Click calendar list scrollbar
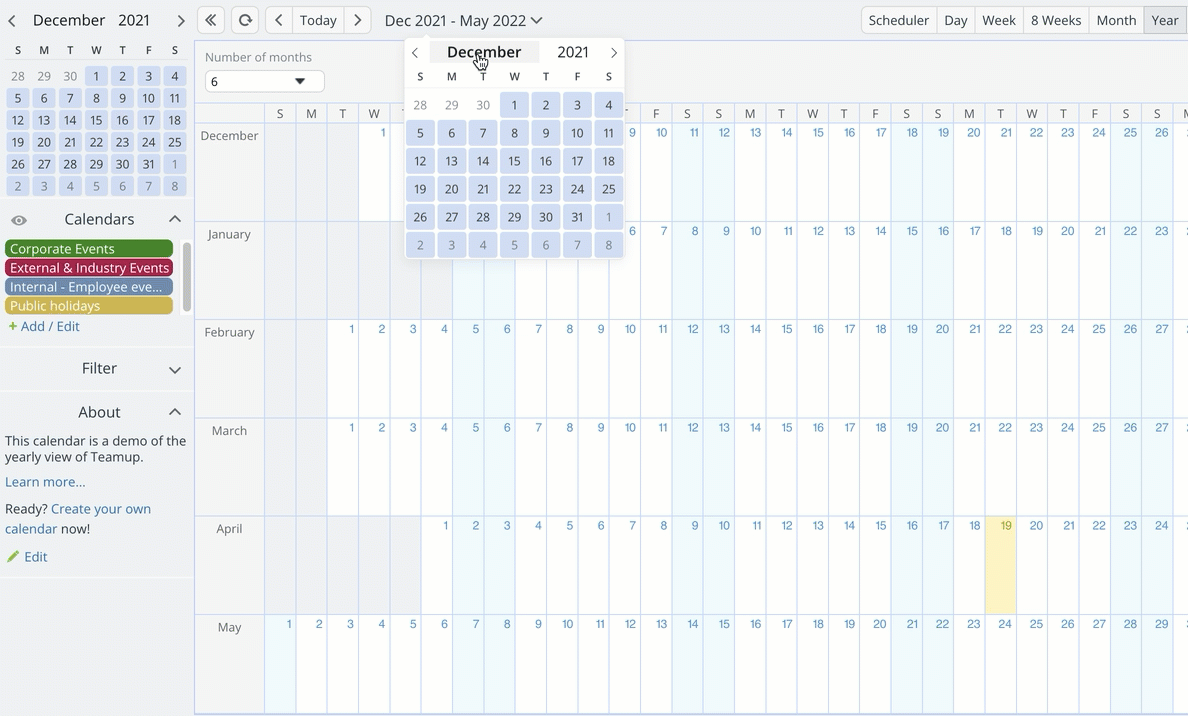This screenshot has width=1188, height=716. tap(186, 277)
